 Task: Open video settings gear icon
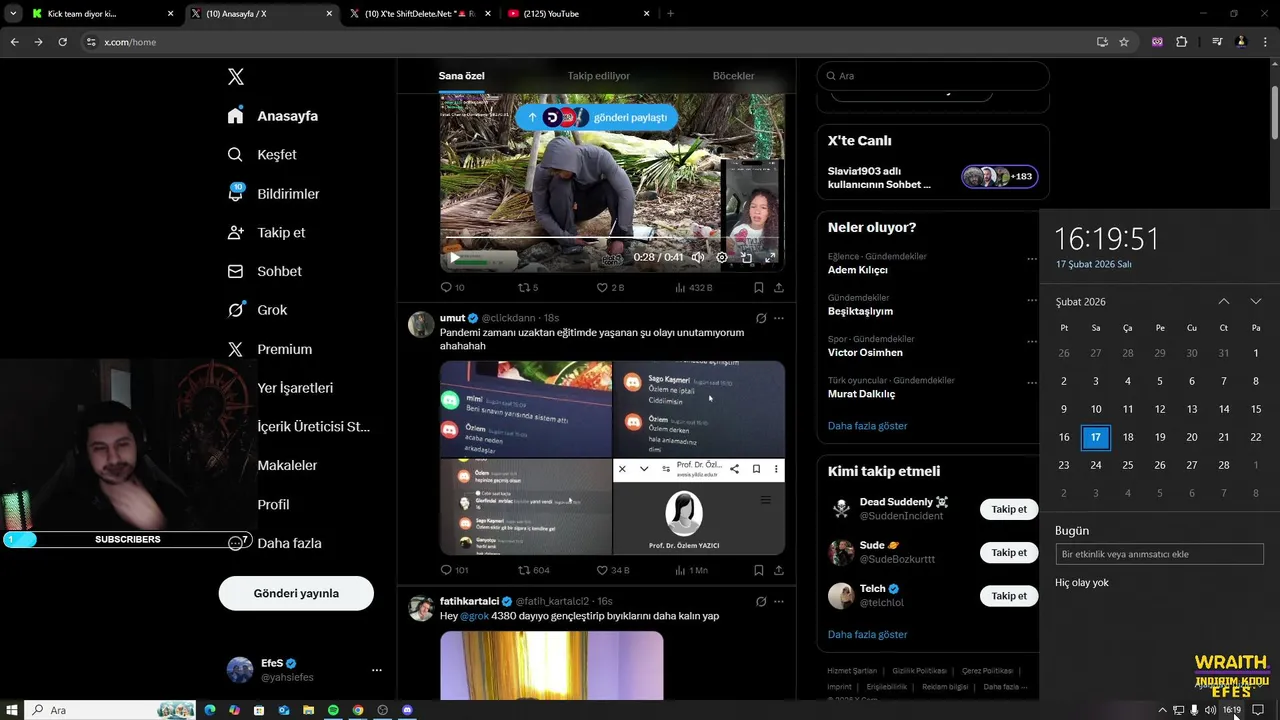point(722,257)
